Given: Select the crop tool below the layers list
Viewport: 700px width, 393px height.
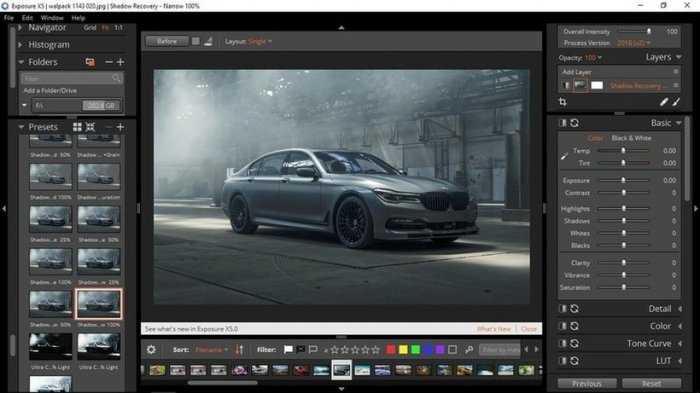Looking at the screenshot, I should pyautogui.click(x=562, y=102).
